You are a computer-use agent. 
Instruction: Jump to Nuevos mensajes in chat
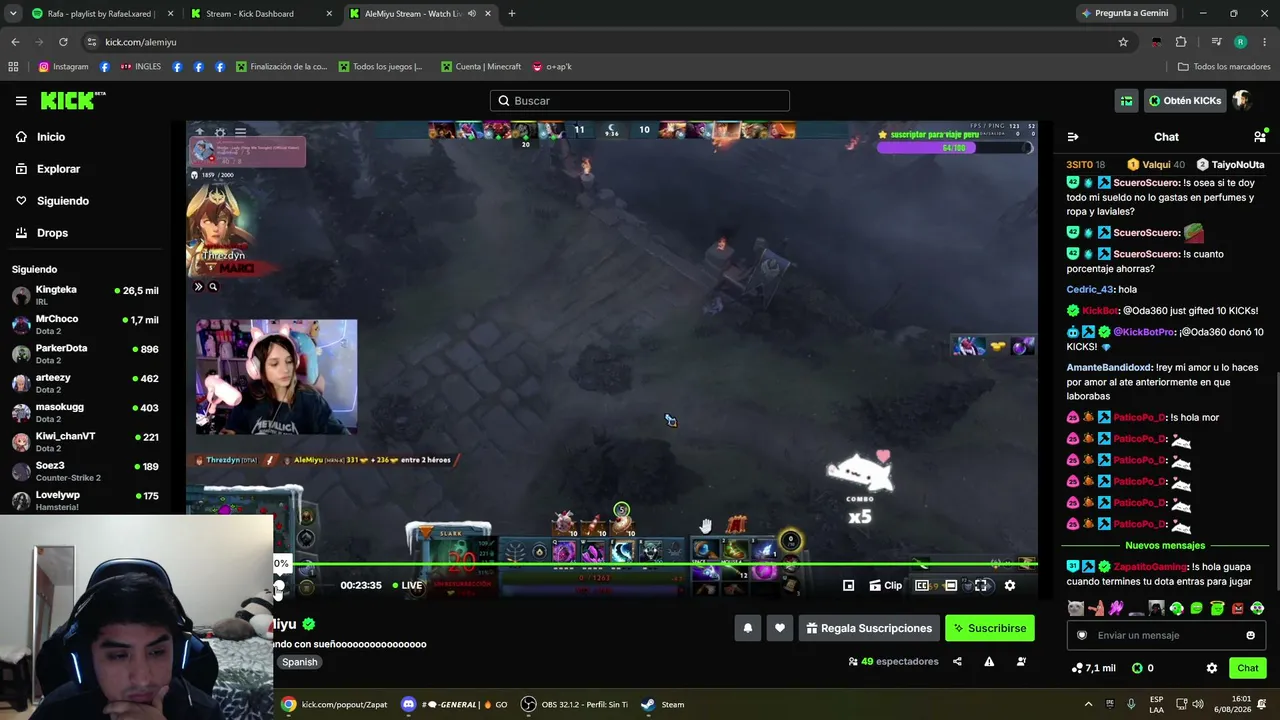[1165, 545]
